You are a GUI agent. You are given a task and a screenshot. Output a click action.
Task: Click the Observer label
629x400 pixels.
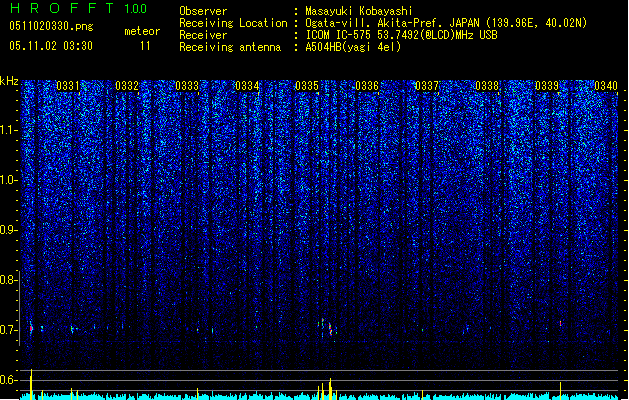click(203, 11)
